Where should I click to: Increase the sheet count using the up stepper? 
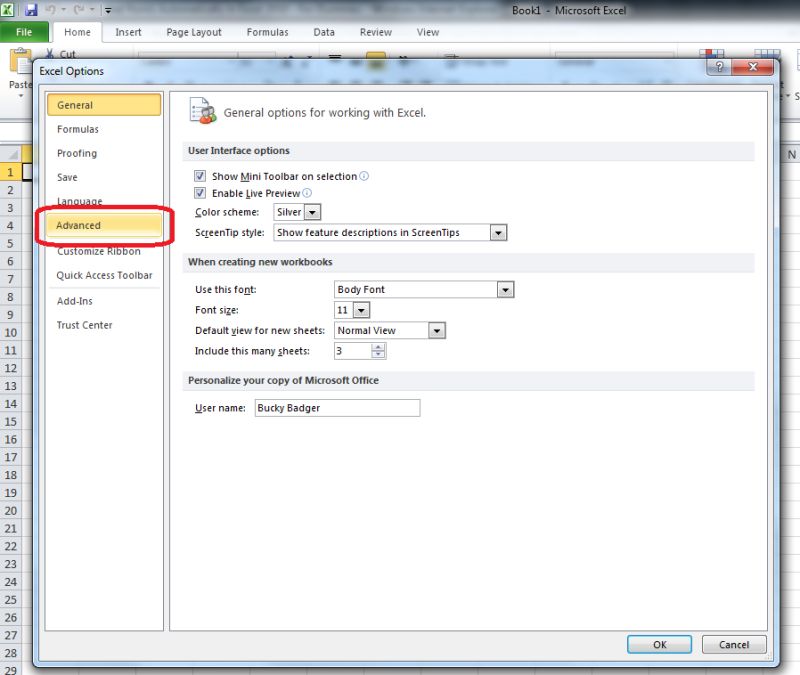(377, 347)
